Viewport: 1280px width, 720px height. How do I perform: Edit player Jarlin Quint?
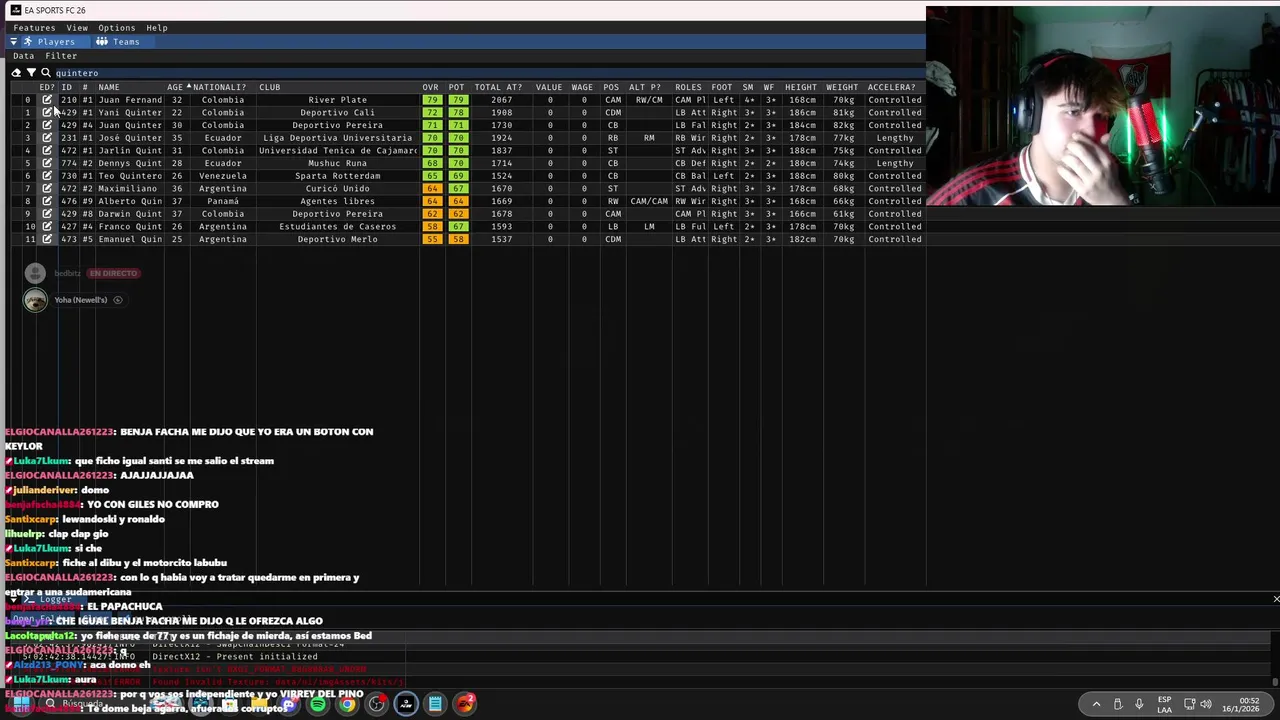click(47, 151)
